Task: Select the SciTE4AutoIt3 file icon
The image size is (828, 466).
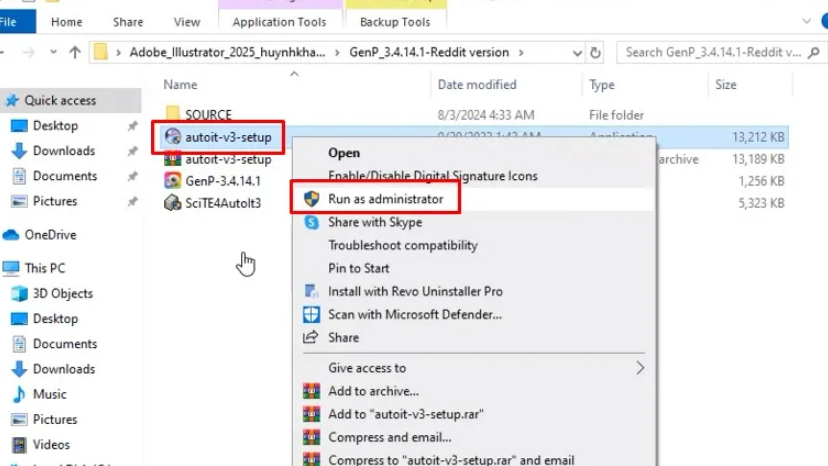Action: tap(172, 203)
